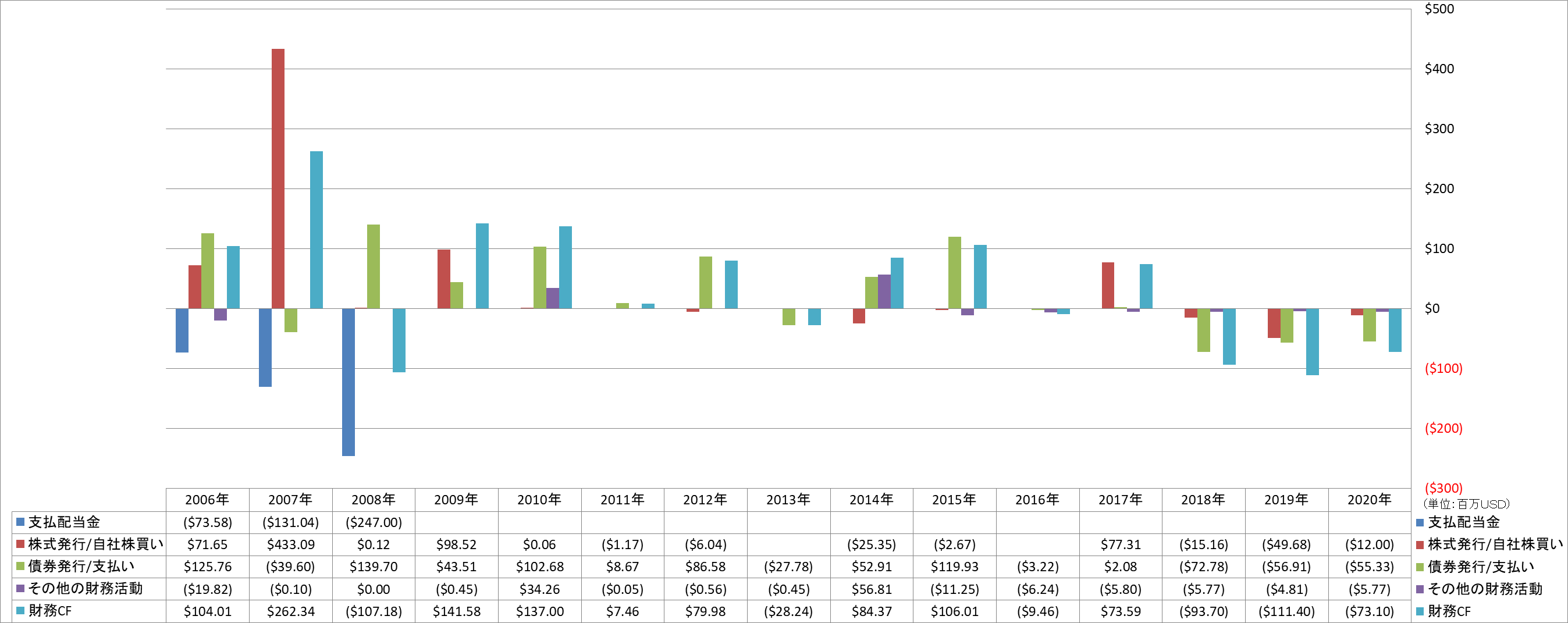Select the ($73.10) 財務CF cell

click(x=1370, y=611)
